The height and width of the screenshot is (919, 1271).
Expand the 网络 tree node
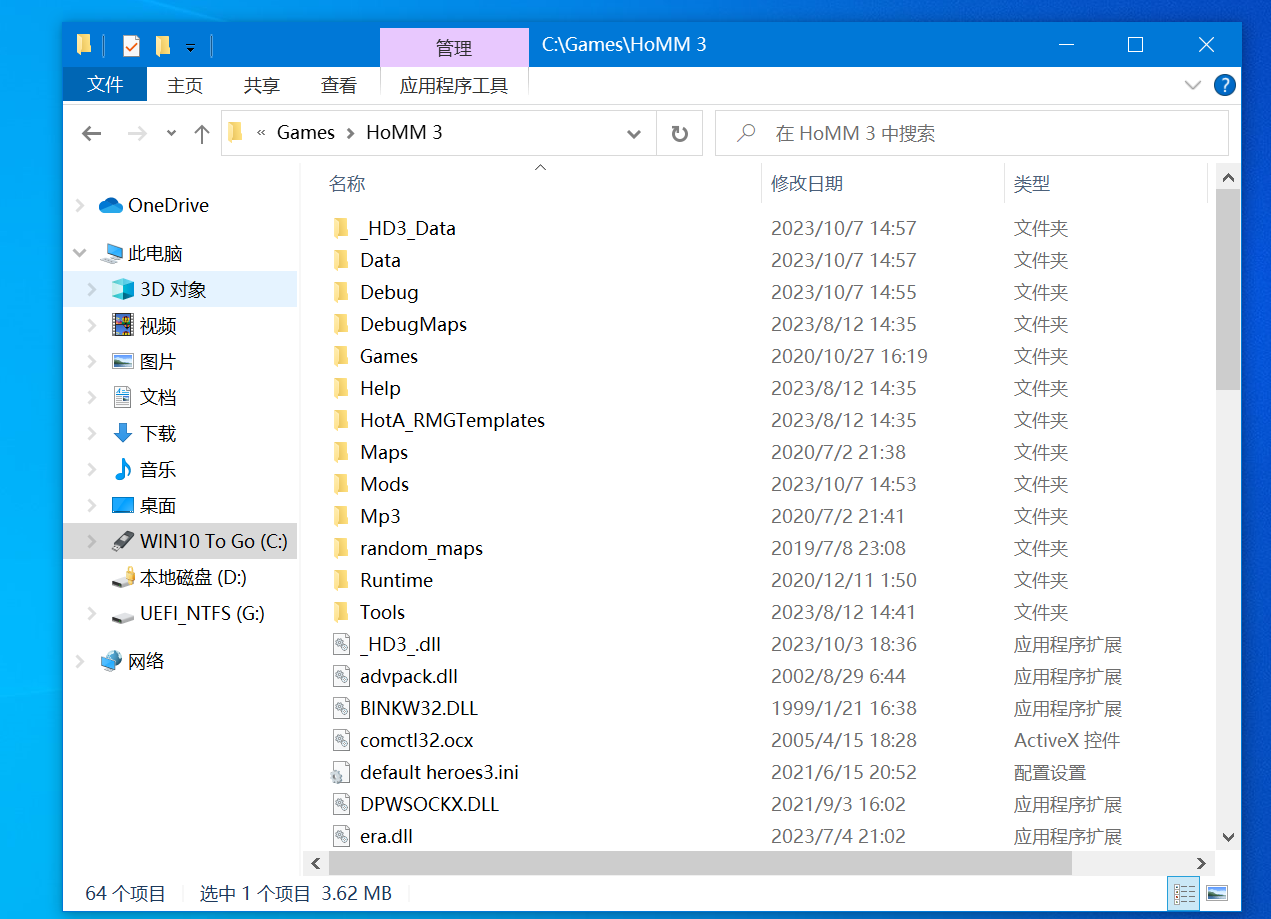coord(80,662)
